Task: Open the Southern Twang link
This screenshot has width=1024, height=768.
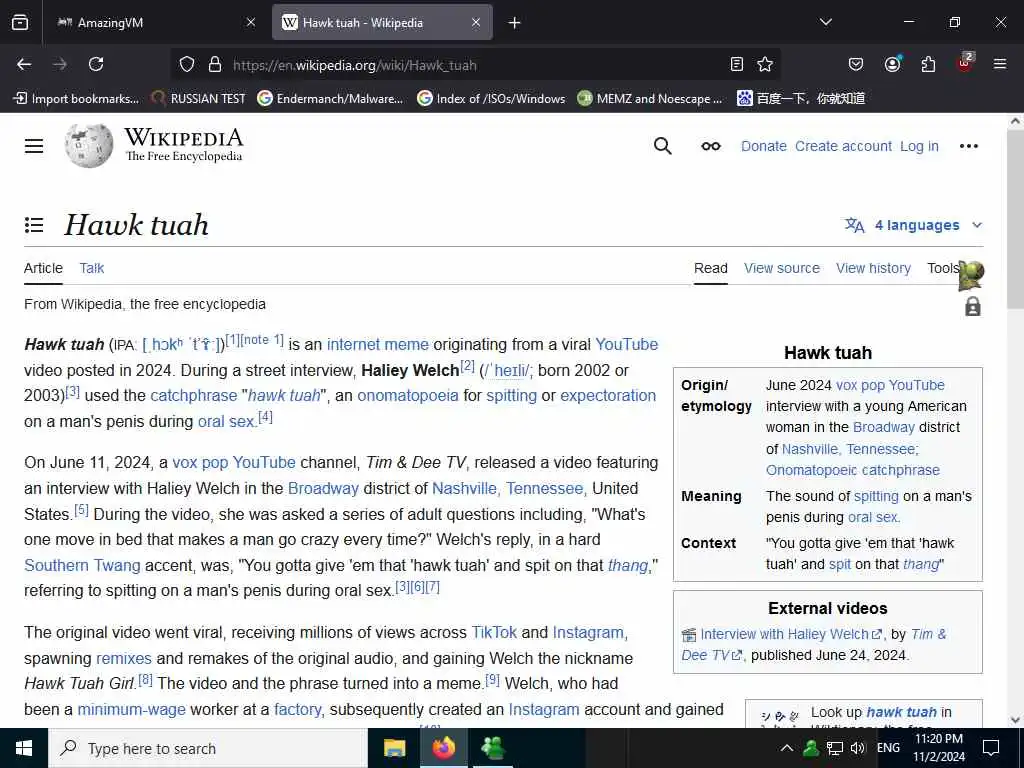Action: 82,565
